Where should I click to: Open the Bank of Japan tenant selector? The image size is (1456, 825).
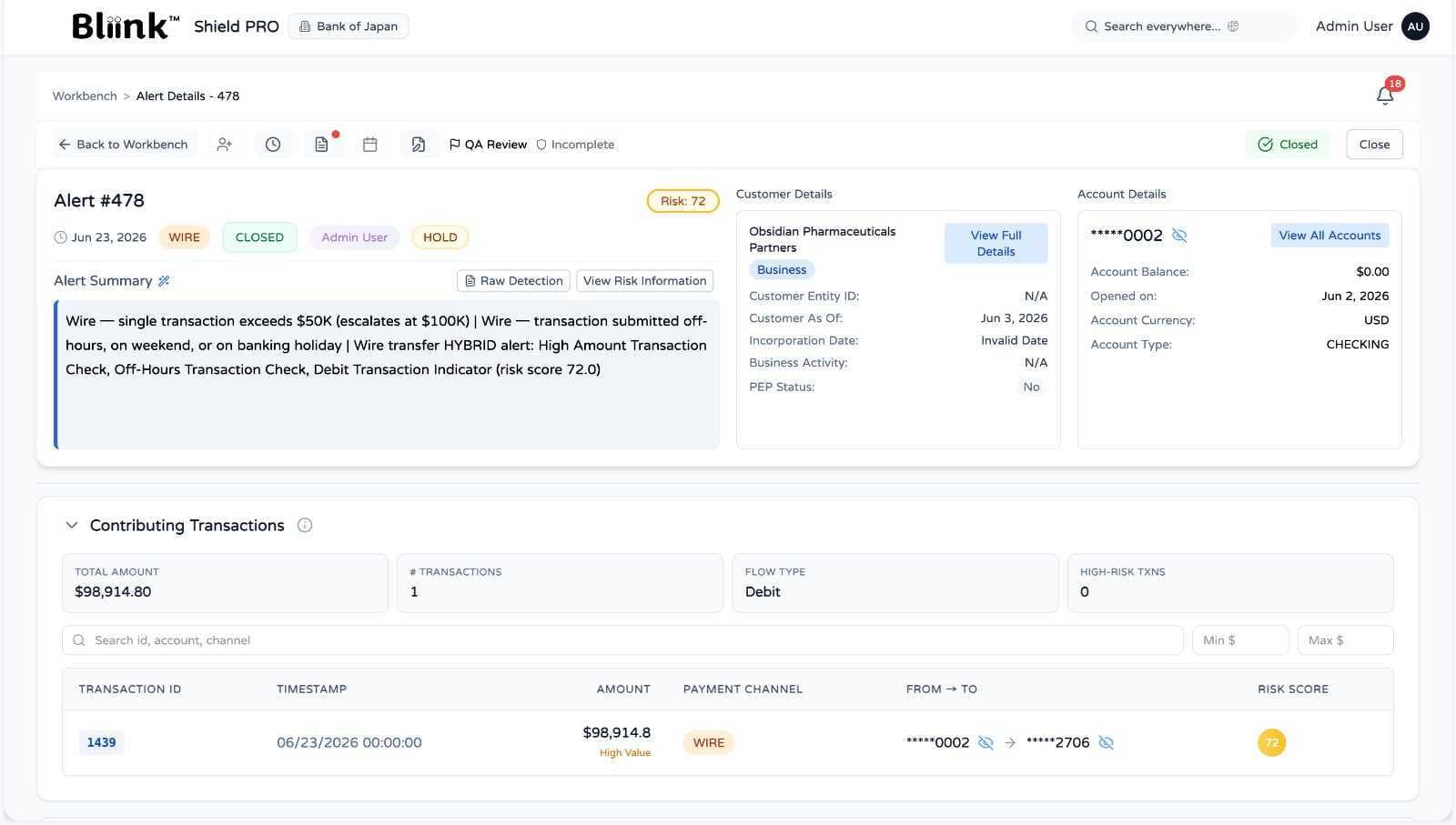coord(349,26)
